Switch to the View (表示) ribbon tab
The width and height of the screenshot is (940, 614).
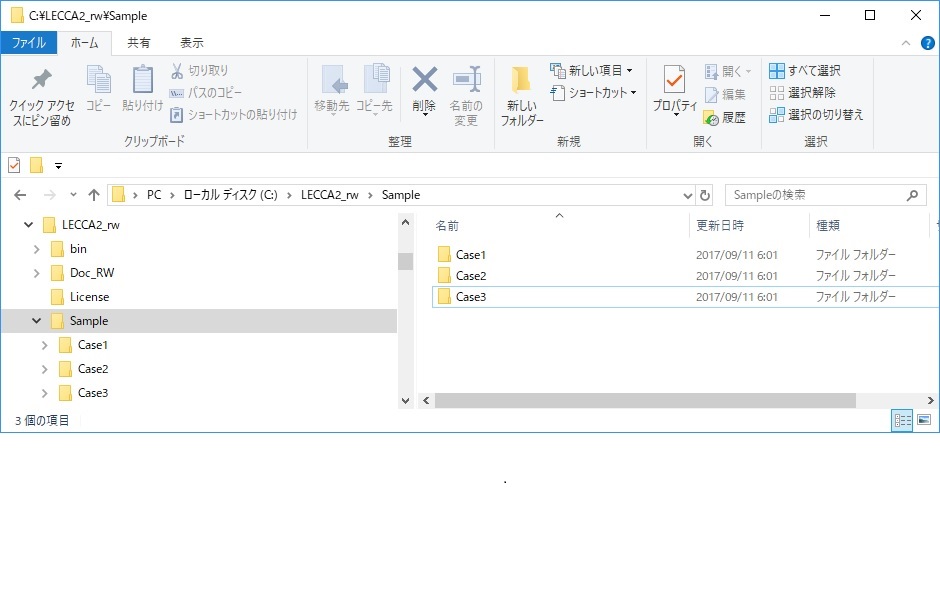(191, 43)
